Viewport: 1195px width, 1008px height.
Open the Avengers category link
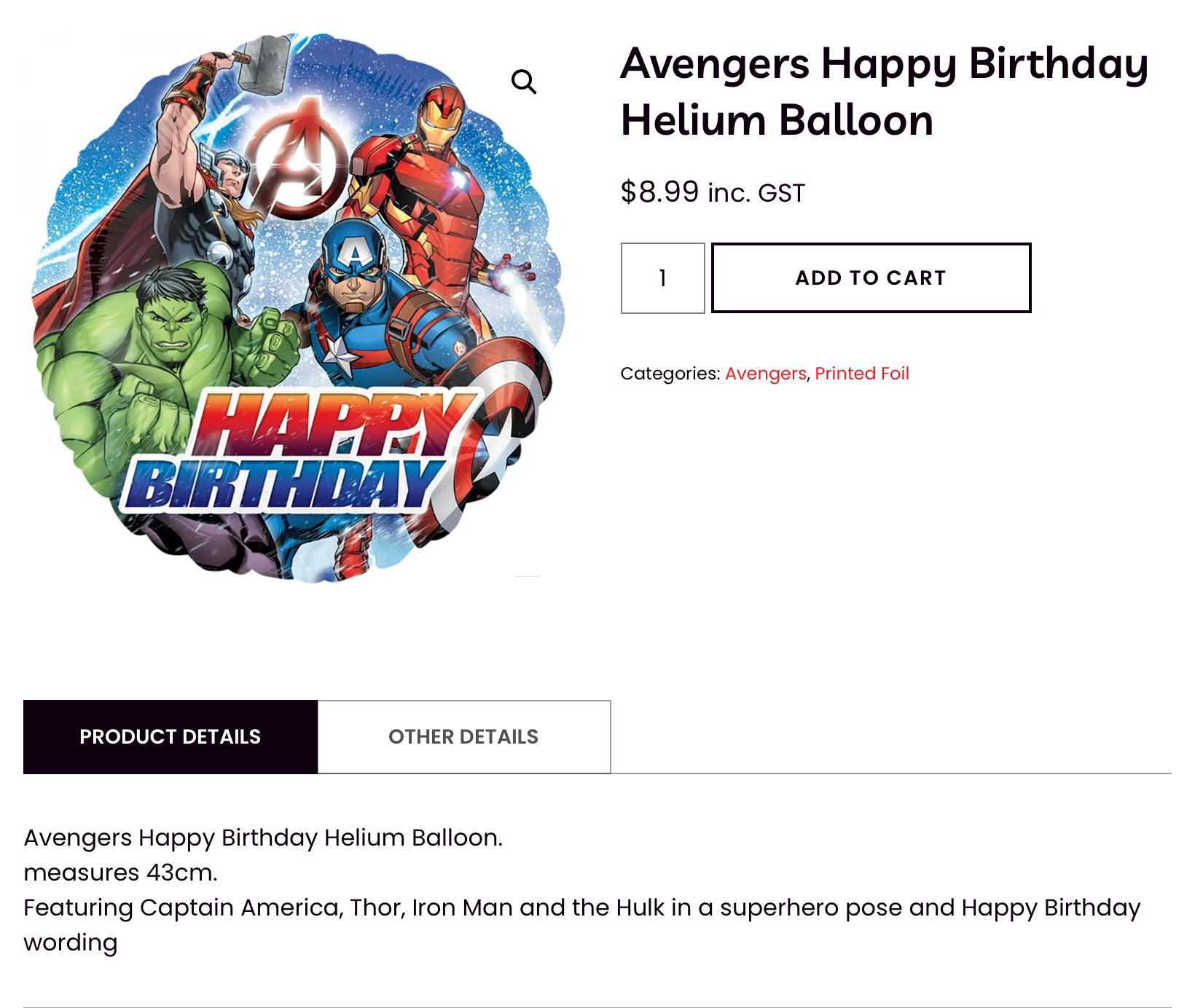pyautogui.click(x=765, y=374)
